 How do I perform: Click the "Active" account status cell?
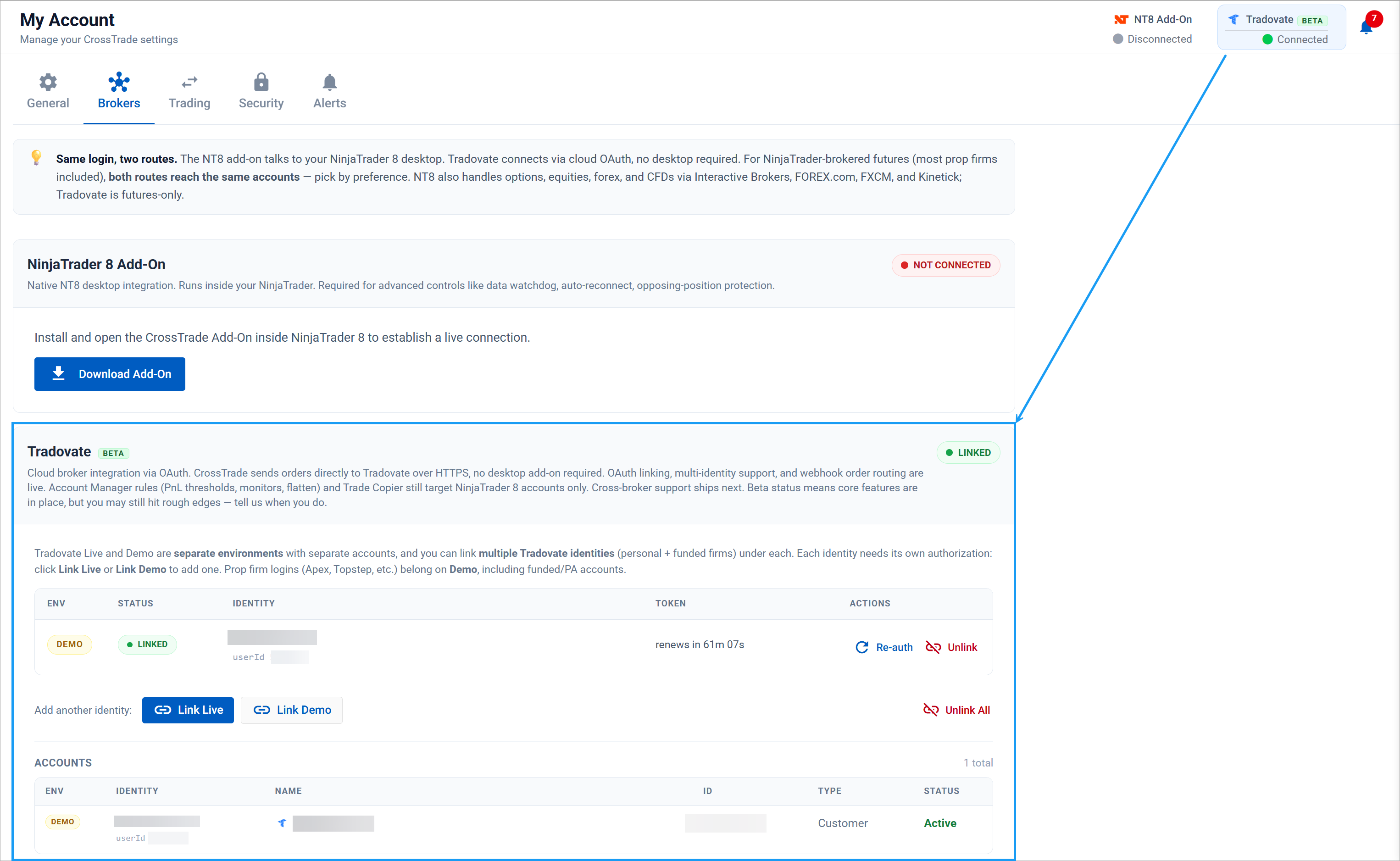coord(940,823)
